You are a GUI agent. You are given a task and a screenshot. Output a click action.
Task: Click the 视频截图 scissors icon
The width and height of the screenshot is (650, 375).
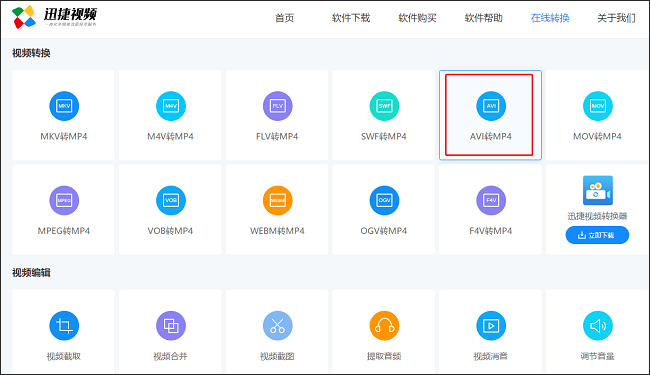pyautogui.click(x=277, y=326)
